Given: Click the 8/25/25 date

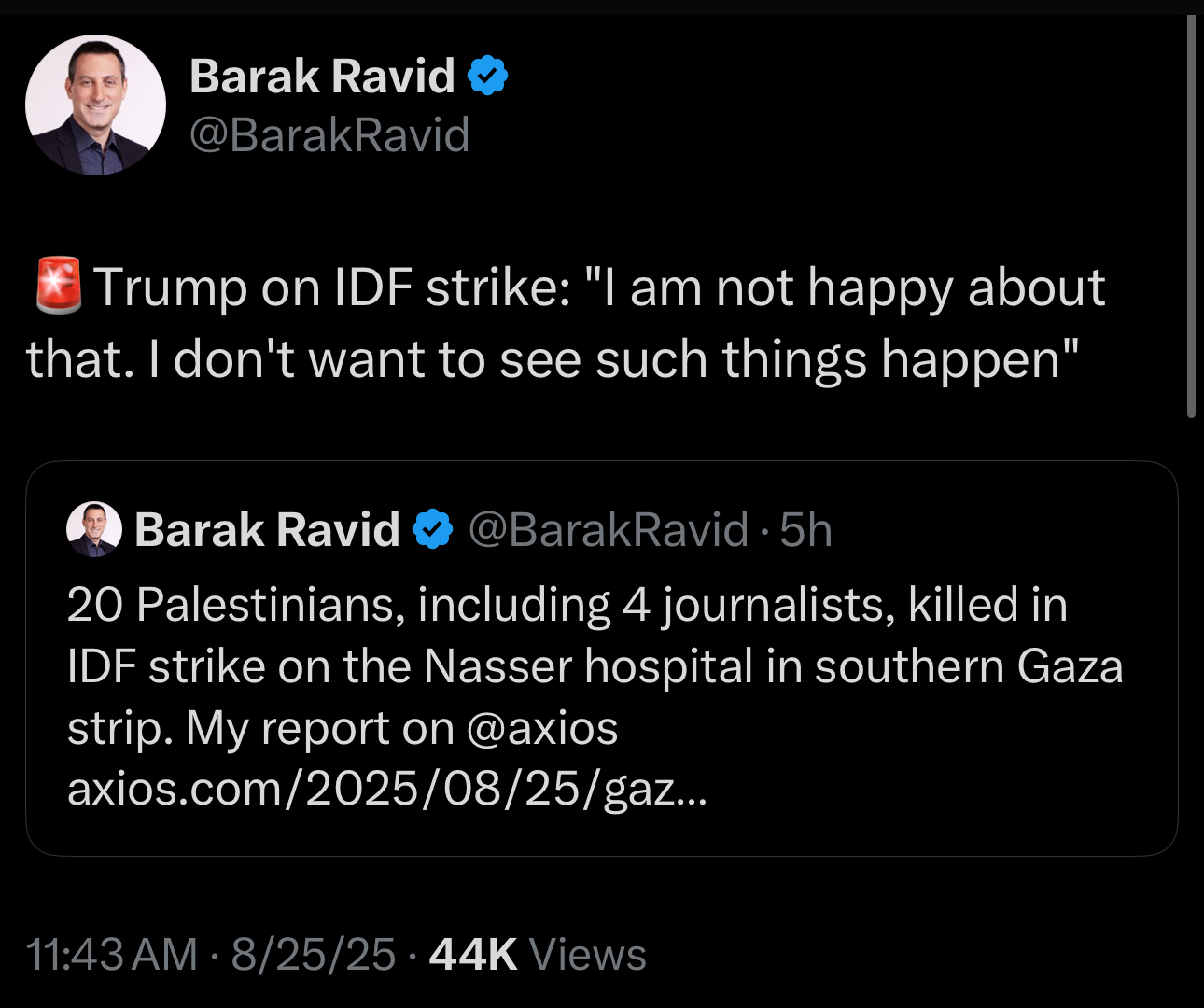Looking at the screenshot, I should (314, 954).
